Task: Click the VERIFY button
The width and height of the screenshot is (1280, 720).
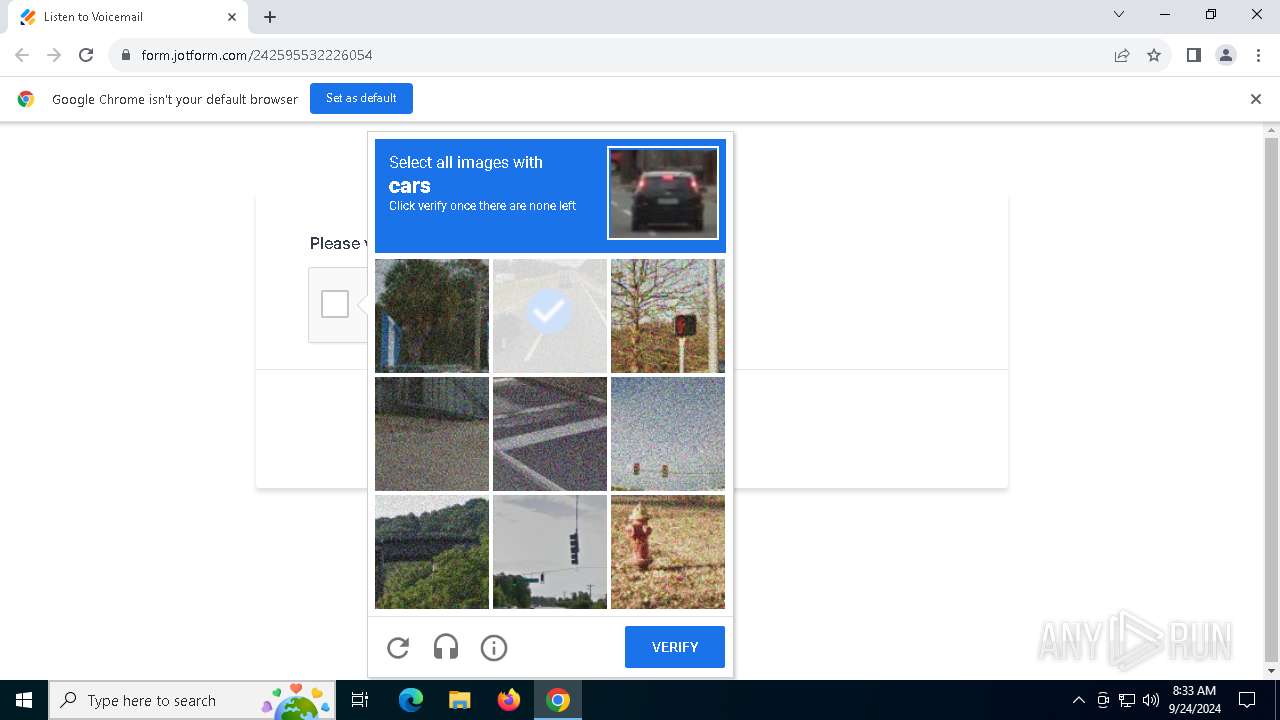Action: coord(675,647)
